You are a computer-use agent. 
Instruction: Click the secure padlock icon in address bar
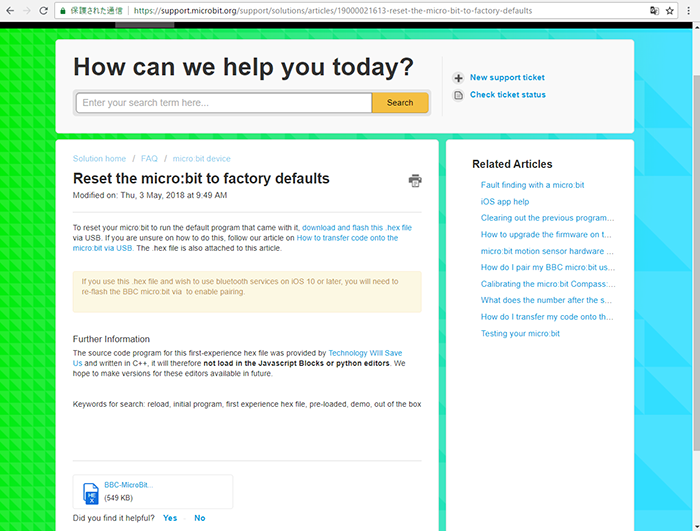pos(66,11)
